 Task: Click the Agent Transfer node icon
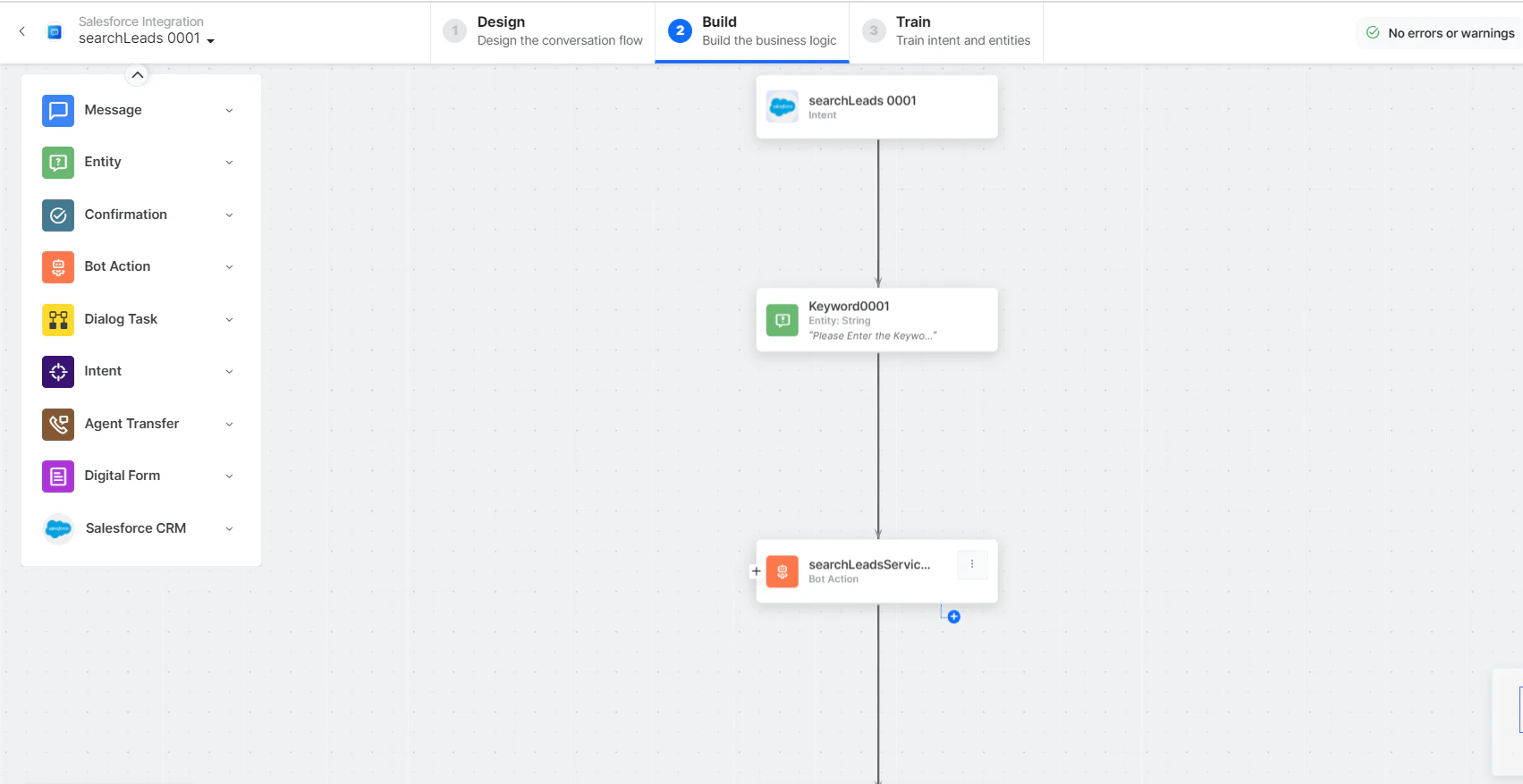[x=58, y=425]
